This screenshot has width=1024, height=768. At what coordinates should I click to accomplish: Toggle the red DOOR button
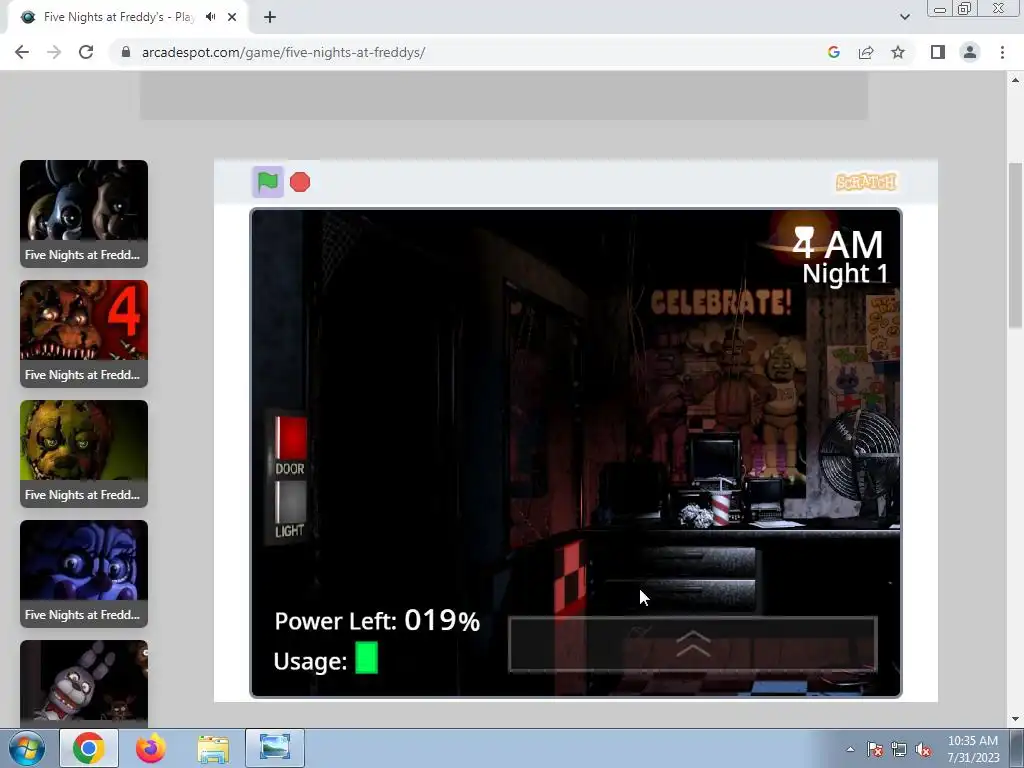coord(290,437)
